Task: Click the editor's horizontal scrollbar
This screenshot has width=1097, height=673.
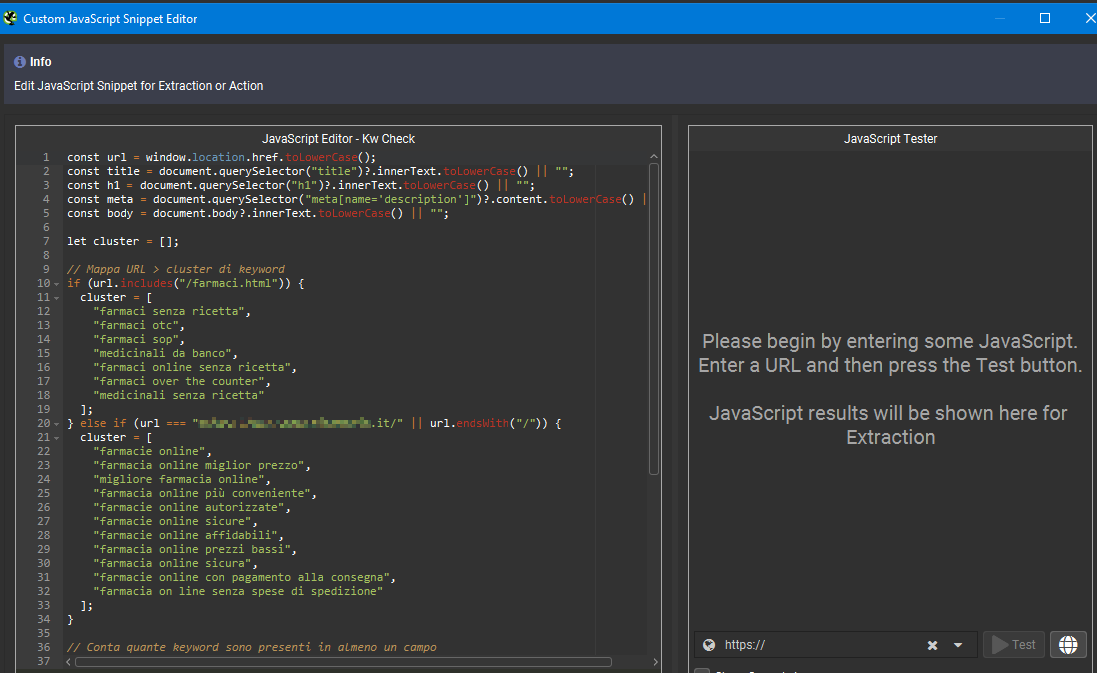Action: (340, 662)
